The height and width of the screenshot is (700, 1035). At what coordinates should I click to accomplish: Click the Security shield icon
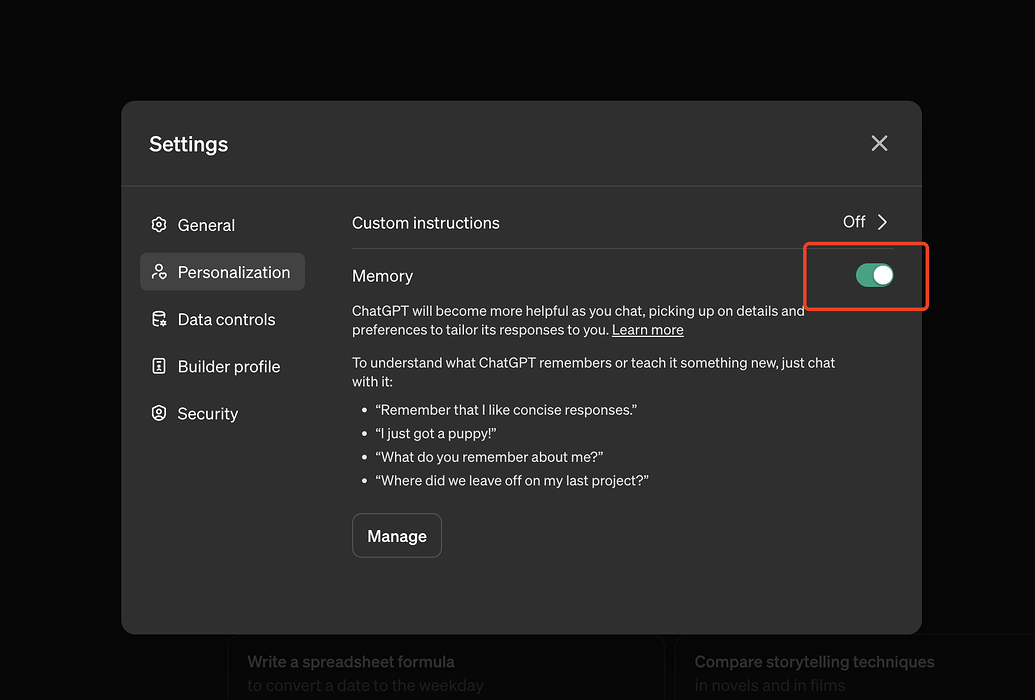(158, 413)
